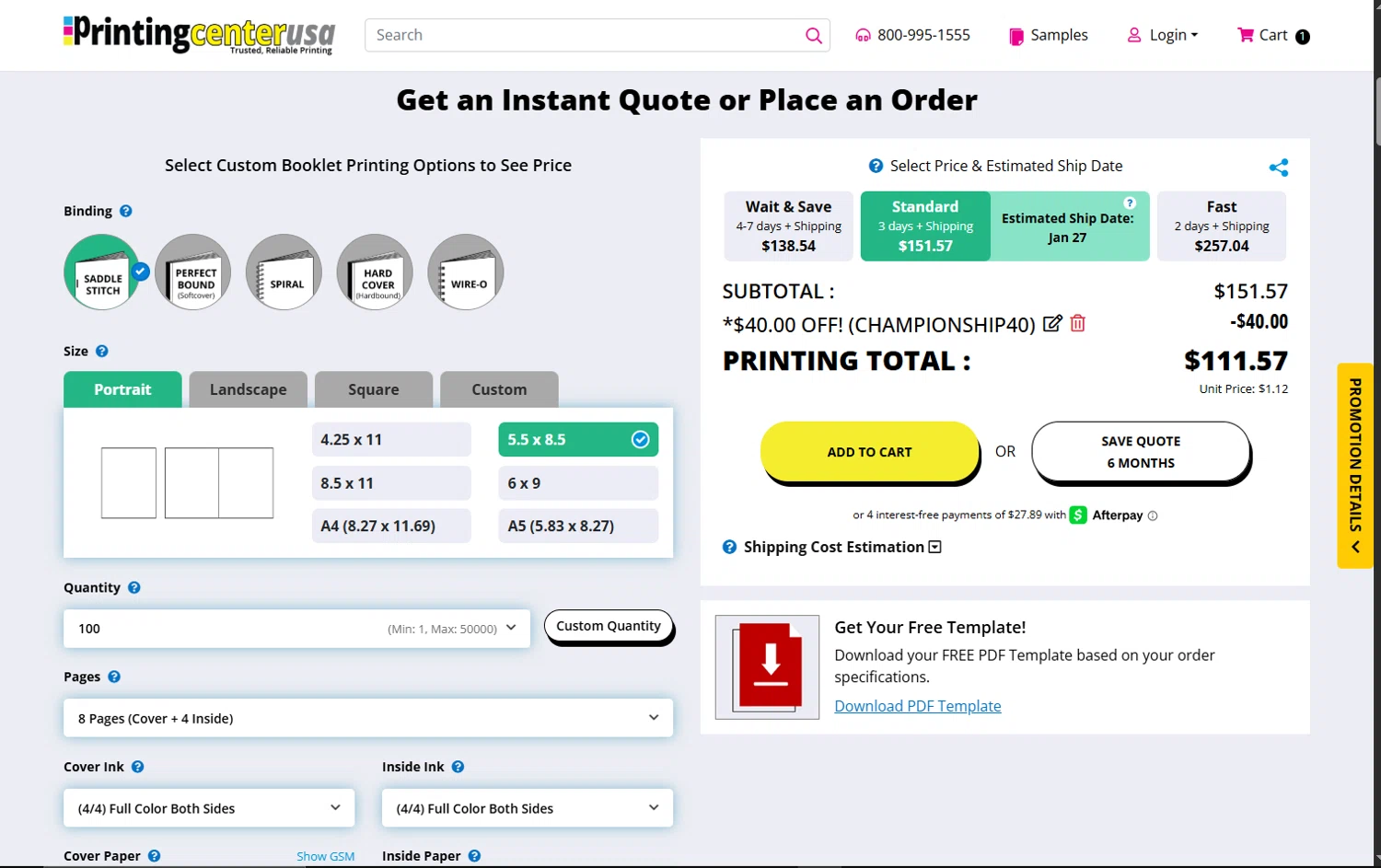Open the Cover Paper help icon
1381x868 pixels.
point(155,855)
